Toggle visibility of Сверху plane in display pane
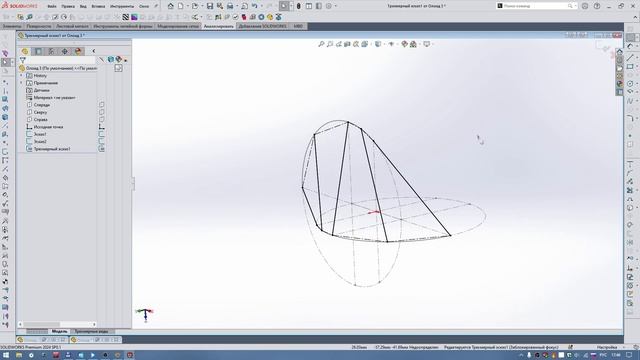Screen dimensions: 640x360 coord(102,112)
